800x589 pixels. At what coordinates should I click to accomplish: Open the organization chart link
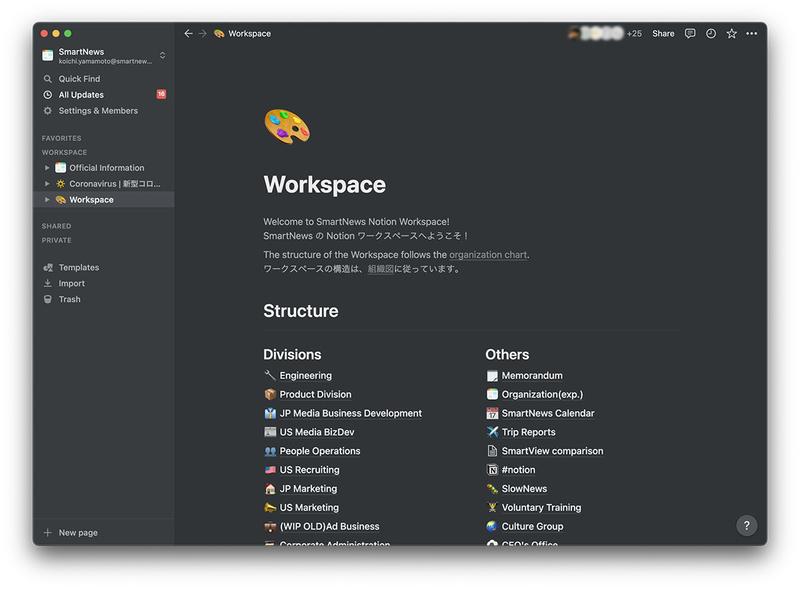(487, 255)
